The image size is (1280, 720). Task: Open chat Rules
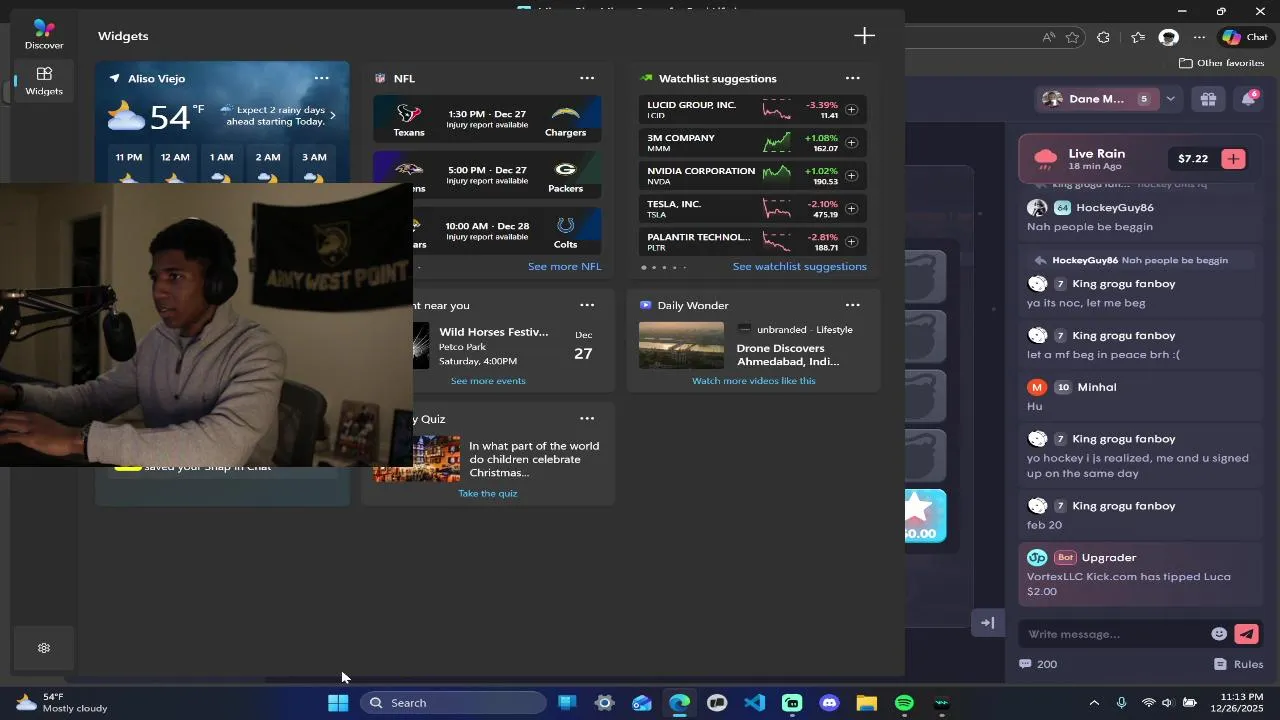coord(1239,664)
